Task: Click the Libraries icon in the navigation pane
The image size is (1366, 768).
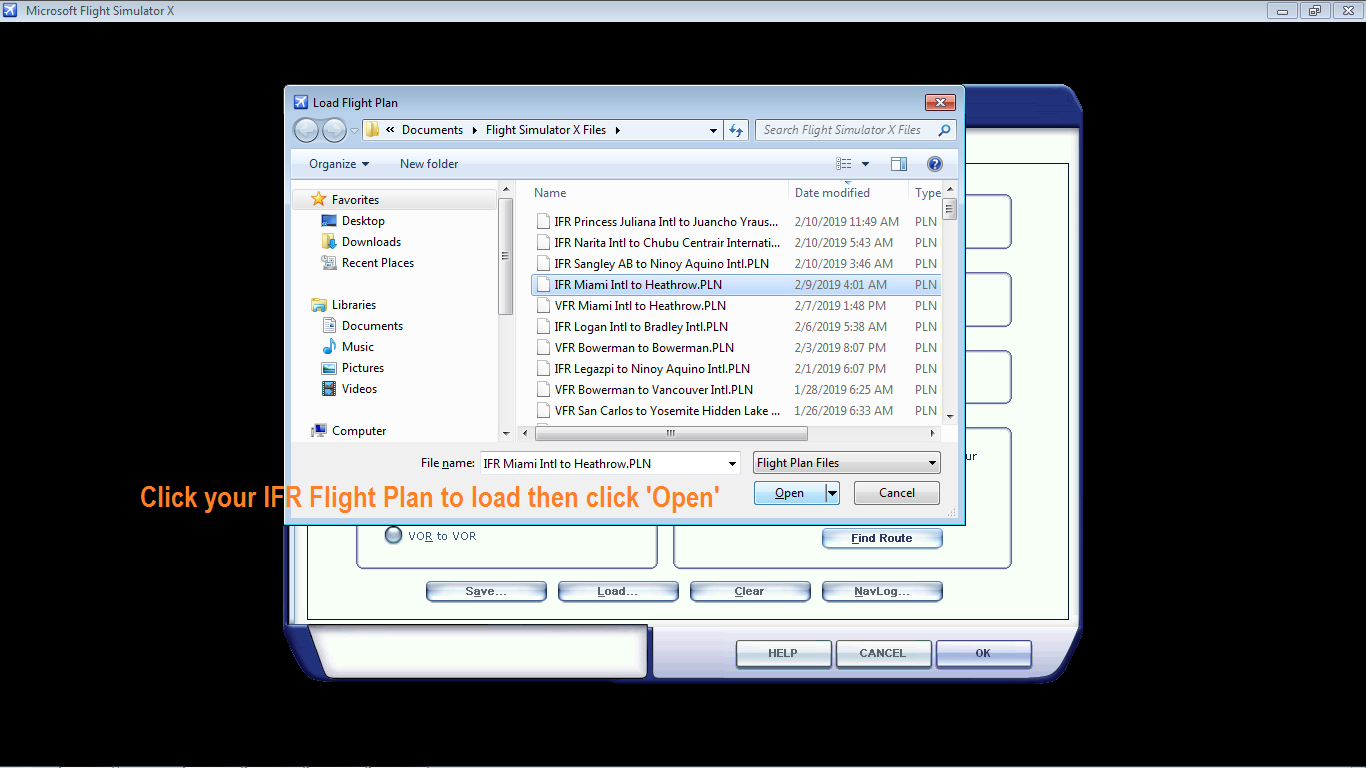Action: pyautogui.click(x=319, y=305)
